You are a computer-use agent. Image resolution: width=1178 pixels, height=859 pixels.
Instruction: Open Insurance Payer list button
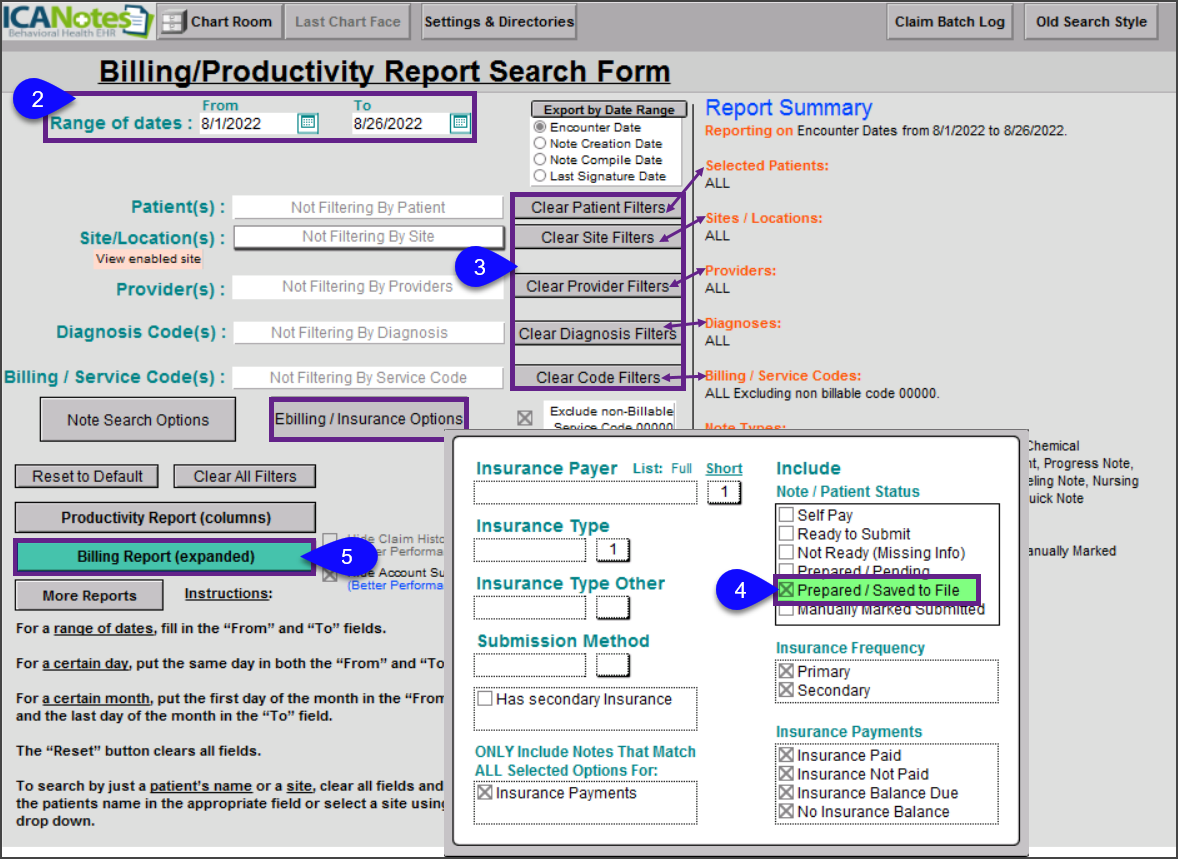click(722, 492)
